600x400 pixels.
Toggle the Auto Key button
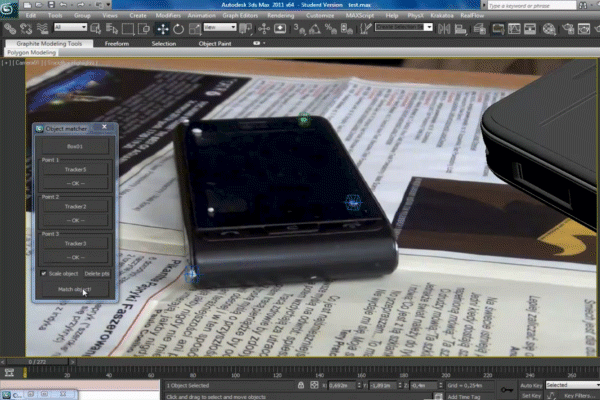tap(530, 385)
